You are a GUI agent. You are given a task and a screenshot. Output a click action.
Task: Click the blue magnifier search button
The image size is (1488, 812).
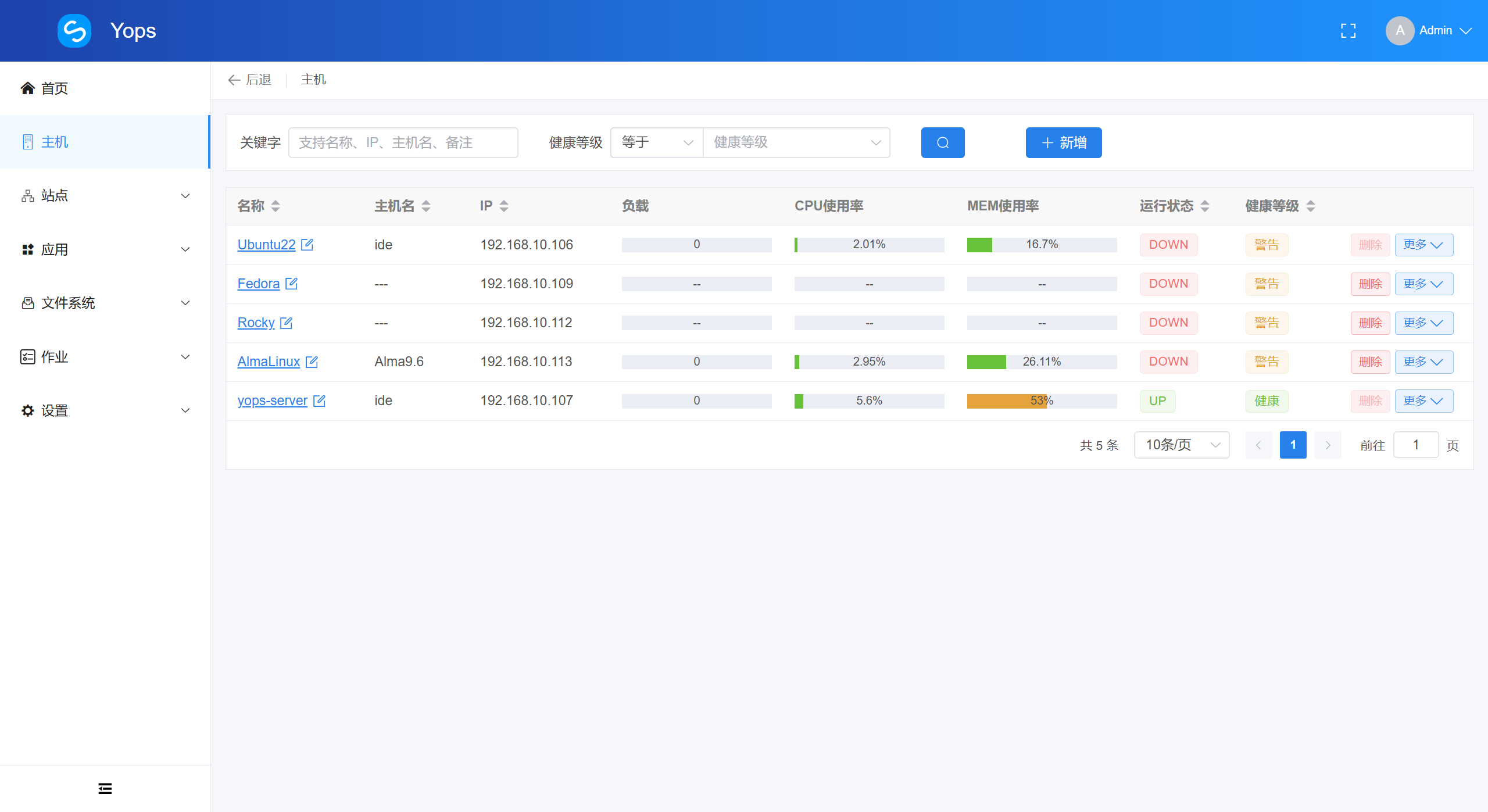point(942,142)
